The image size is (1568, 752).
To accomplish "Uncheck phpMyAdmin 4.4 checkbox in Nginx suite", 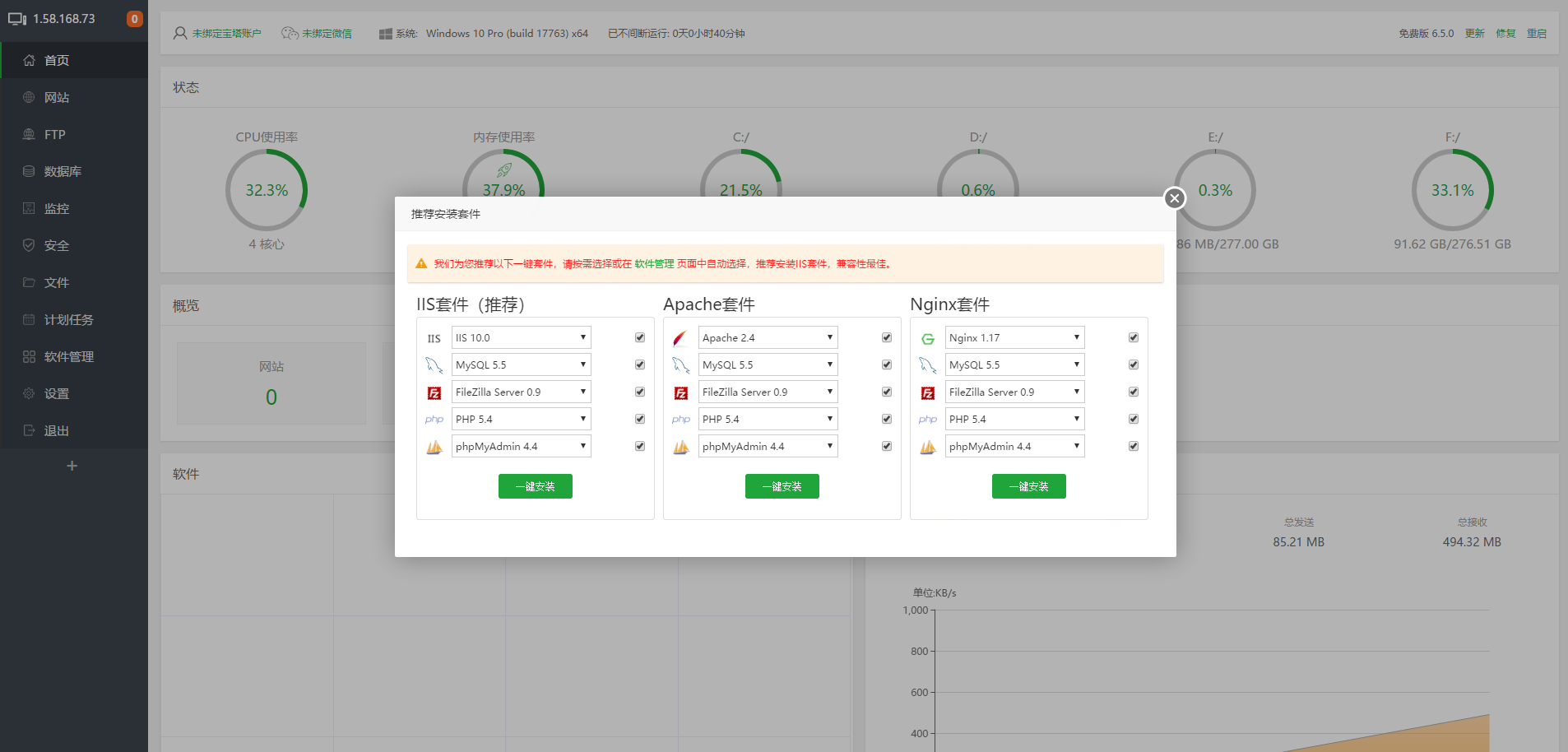I will (x=1134, y=446).
